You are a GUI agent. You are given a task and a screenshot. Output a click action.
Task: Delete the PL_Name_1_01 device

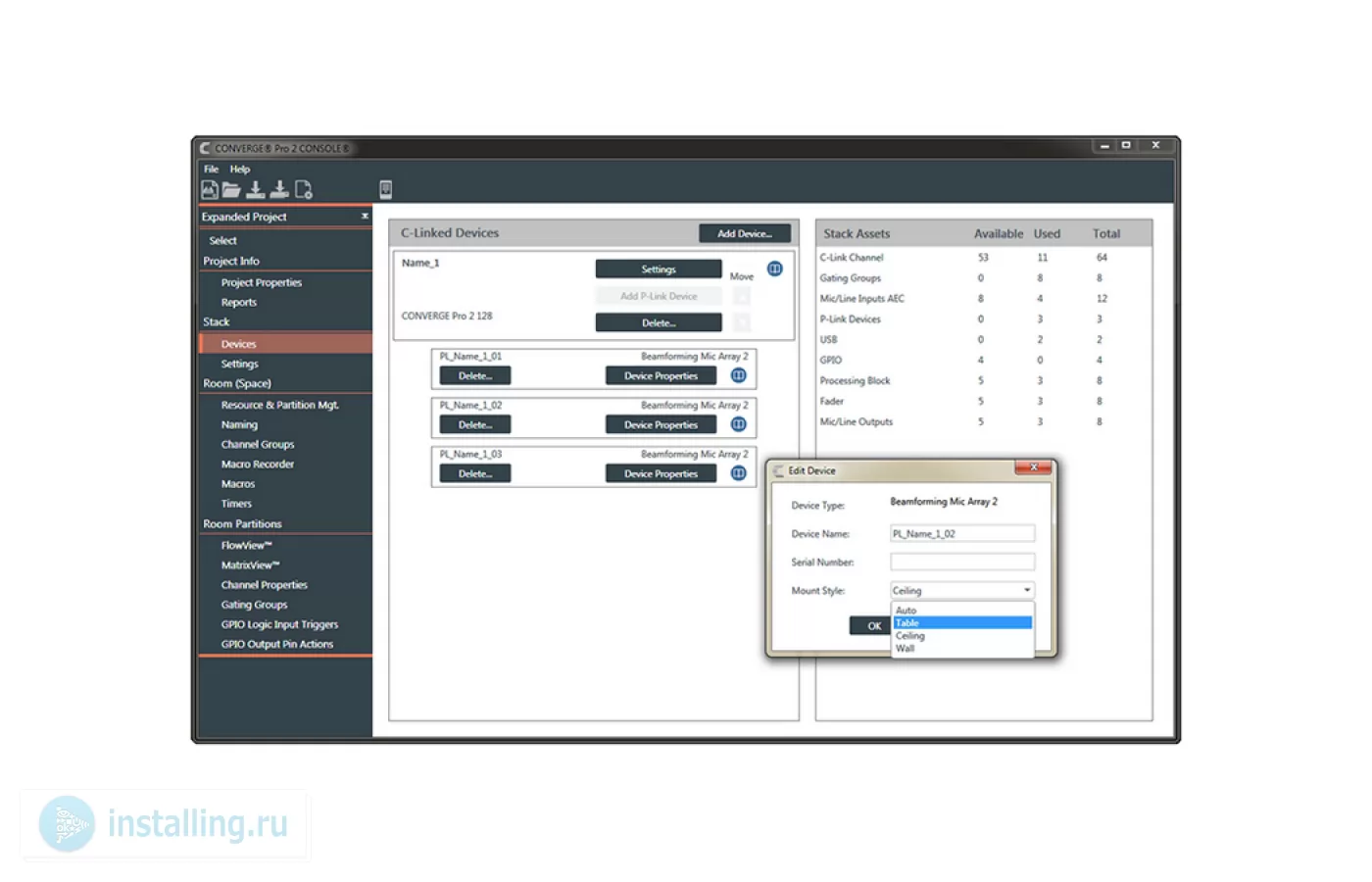pyautogui.click(x=475, y=375)
